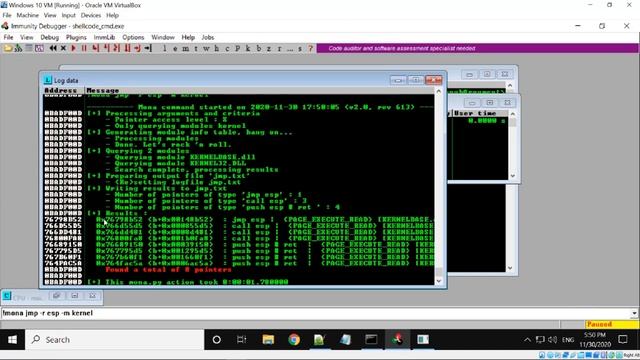Image resolution: width=640 pixels, height=360 pixels.
Task: Show hidden system tray icons chevron
Action: tap(527, 340)
